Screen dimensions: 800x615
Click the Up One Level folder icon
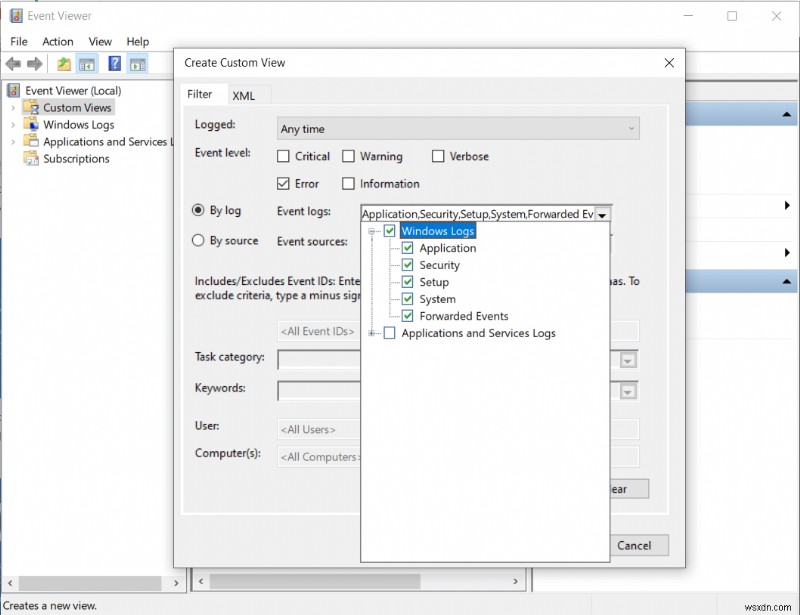tap(64, 64)
